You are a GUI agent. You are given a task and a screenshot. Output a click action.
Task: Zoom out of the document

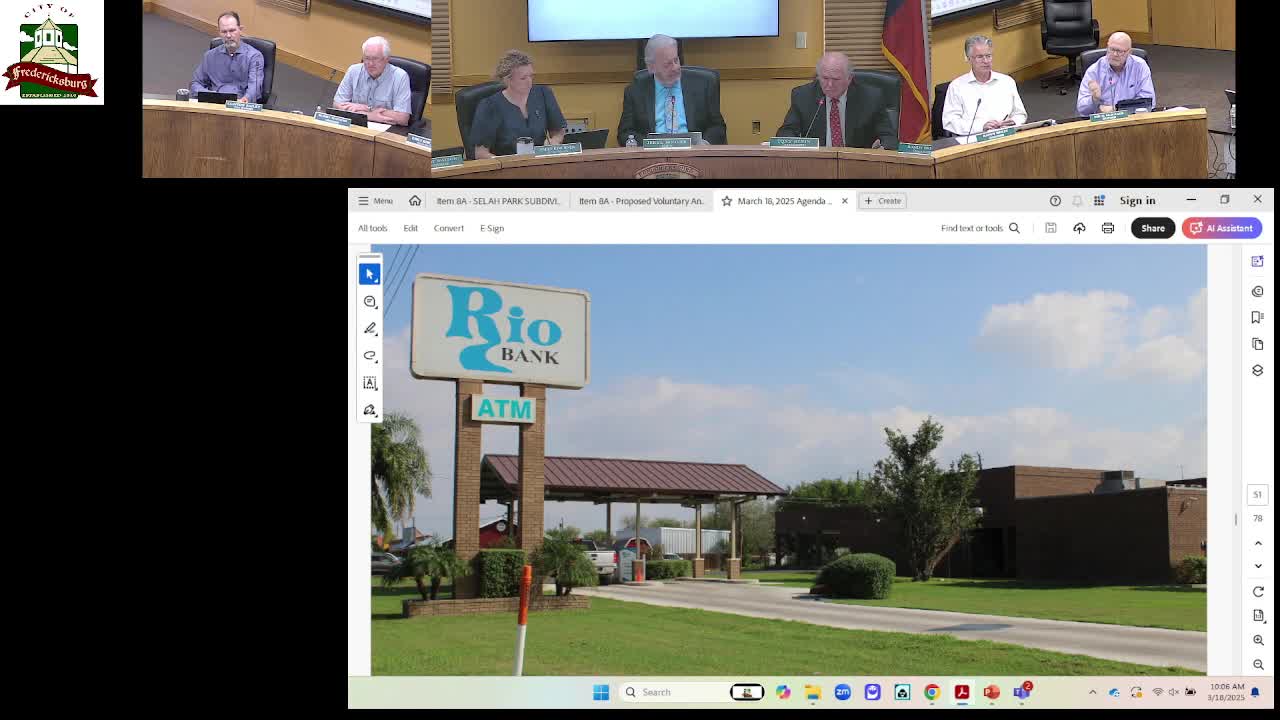tap(1258, 665)
